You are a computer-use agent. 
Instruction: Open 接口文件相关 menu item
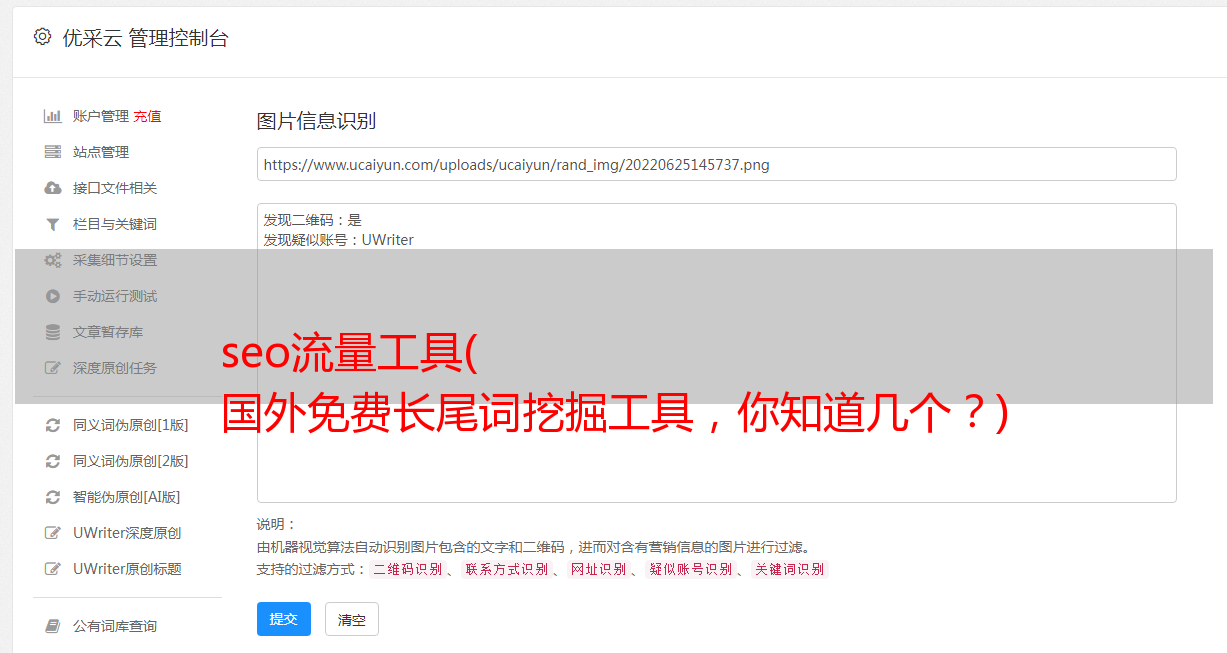coord(115,188)
